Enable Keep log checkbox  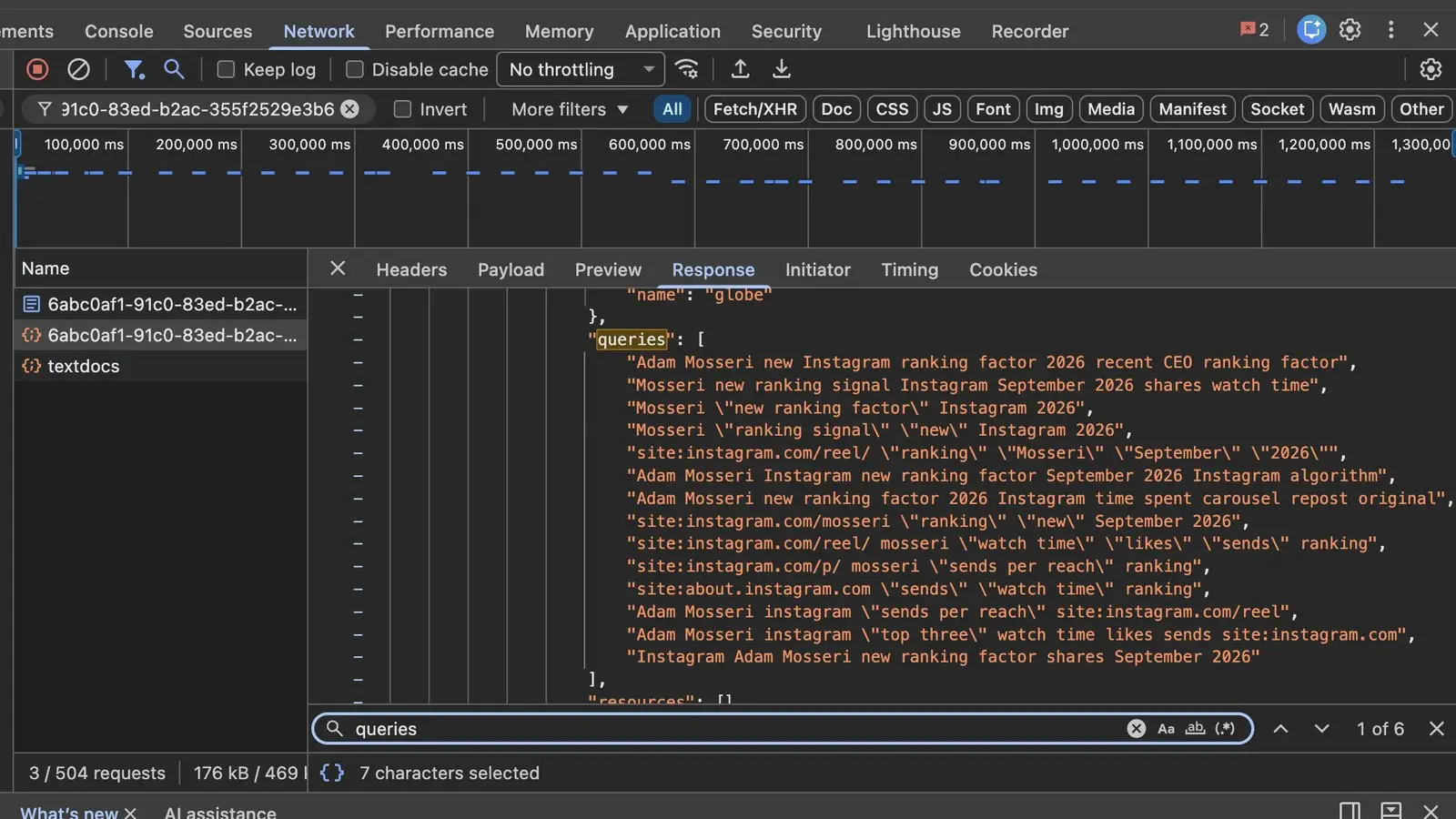point(226,69)
